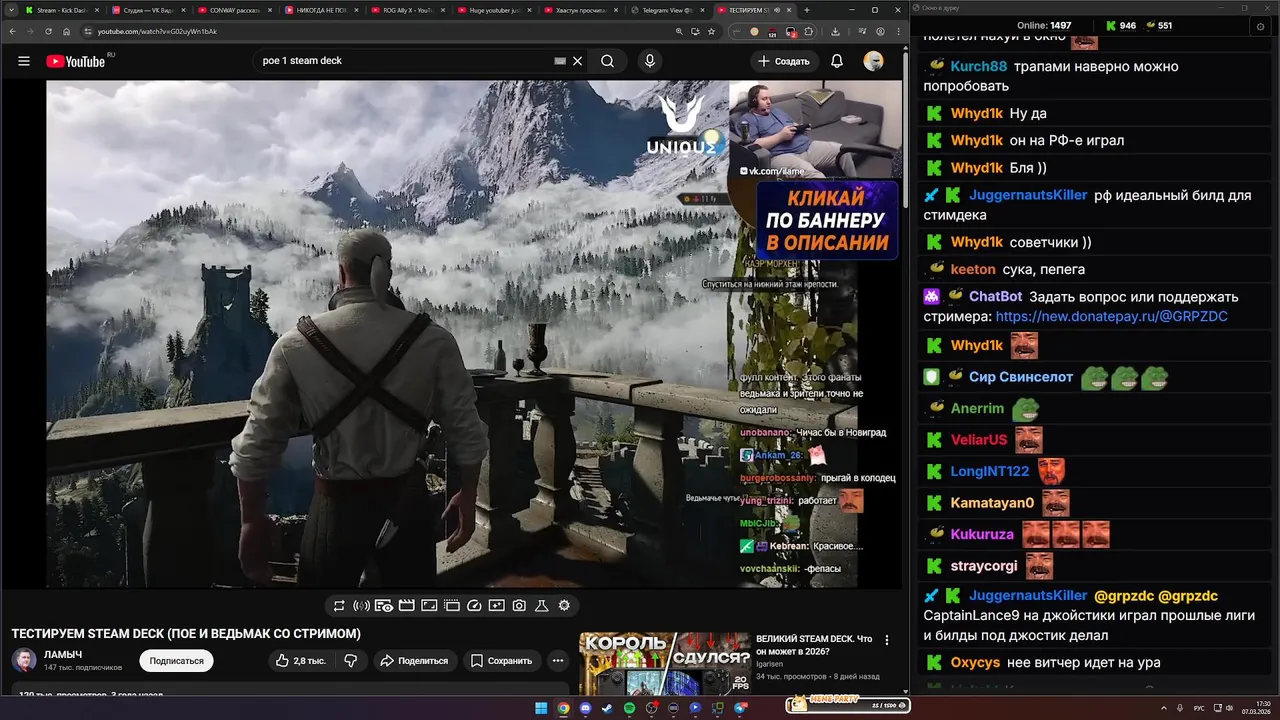Switch to the ROG Ally X YouTube tab
This screenshot has height=720, width=1280.
coord(408,10)
